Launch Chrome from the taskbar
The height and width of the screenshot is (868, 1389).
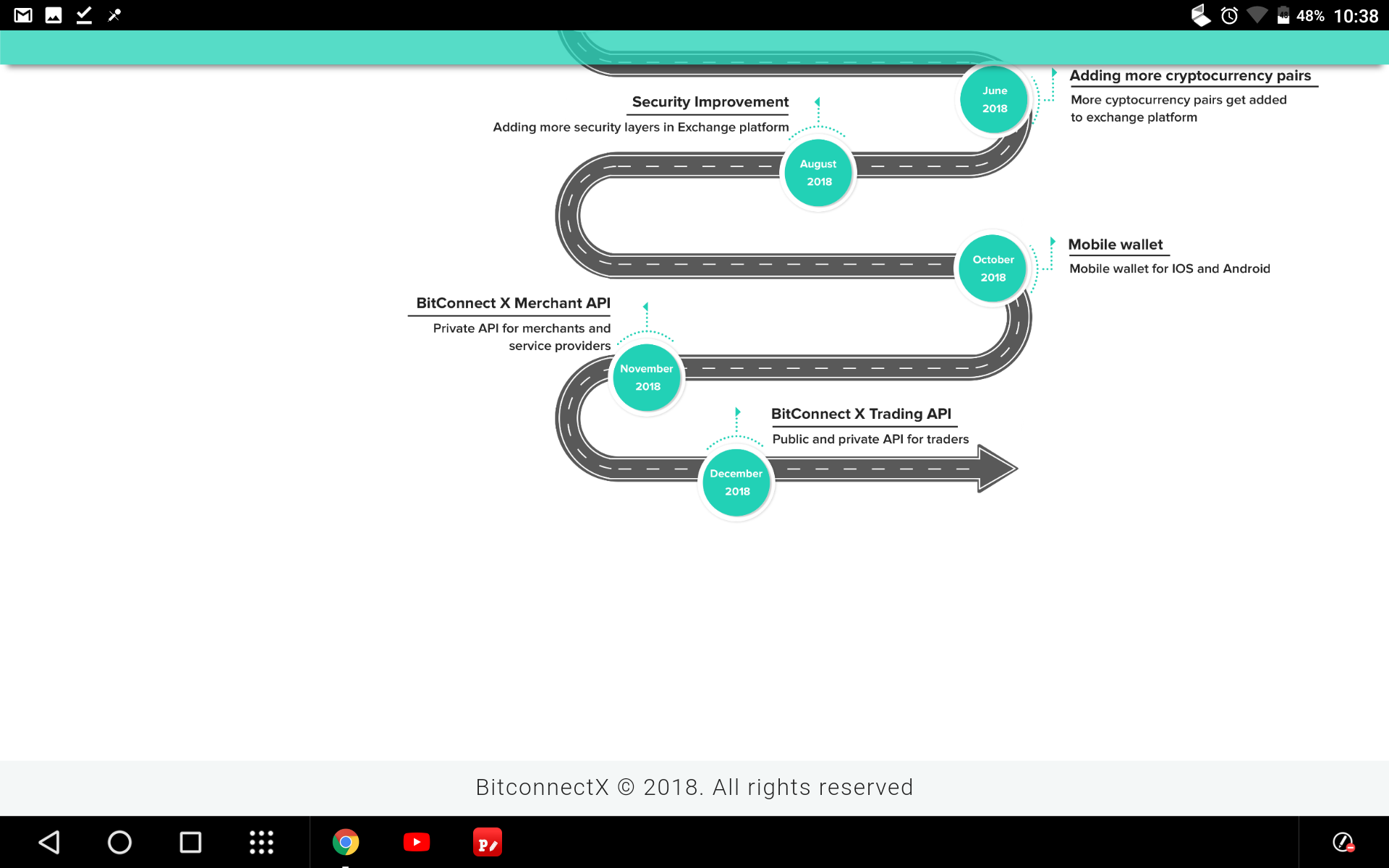pyautogui.click(x=346, y=842)
